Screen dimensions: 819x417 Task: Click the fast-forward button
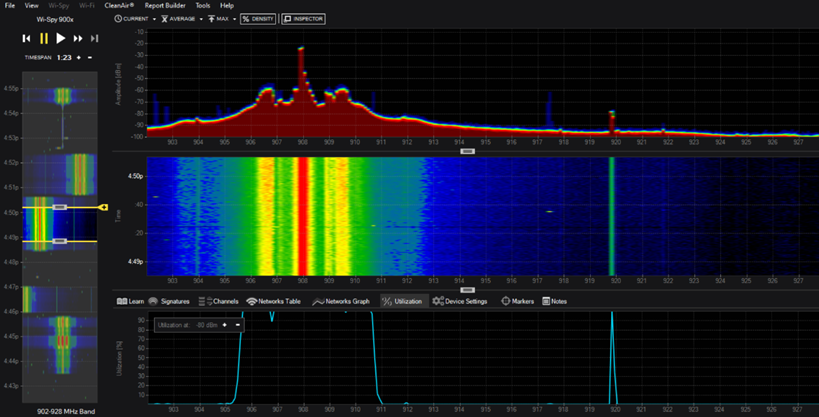pos(78,38)
